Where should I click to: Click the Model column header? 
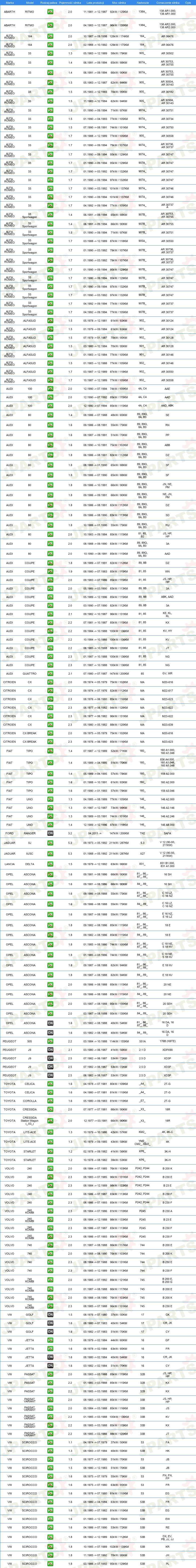pos(30,3)
